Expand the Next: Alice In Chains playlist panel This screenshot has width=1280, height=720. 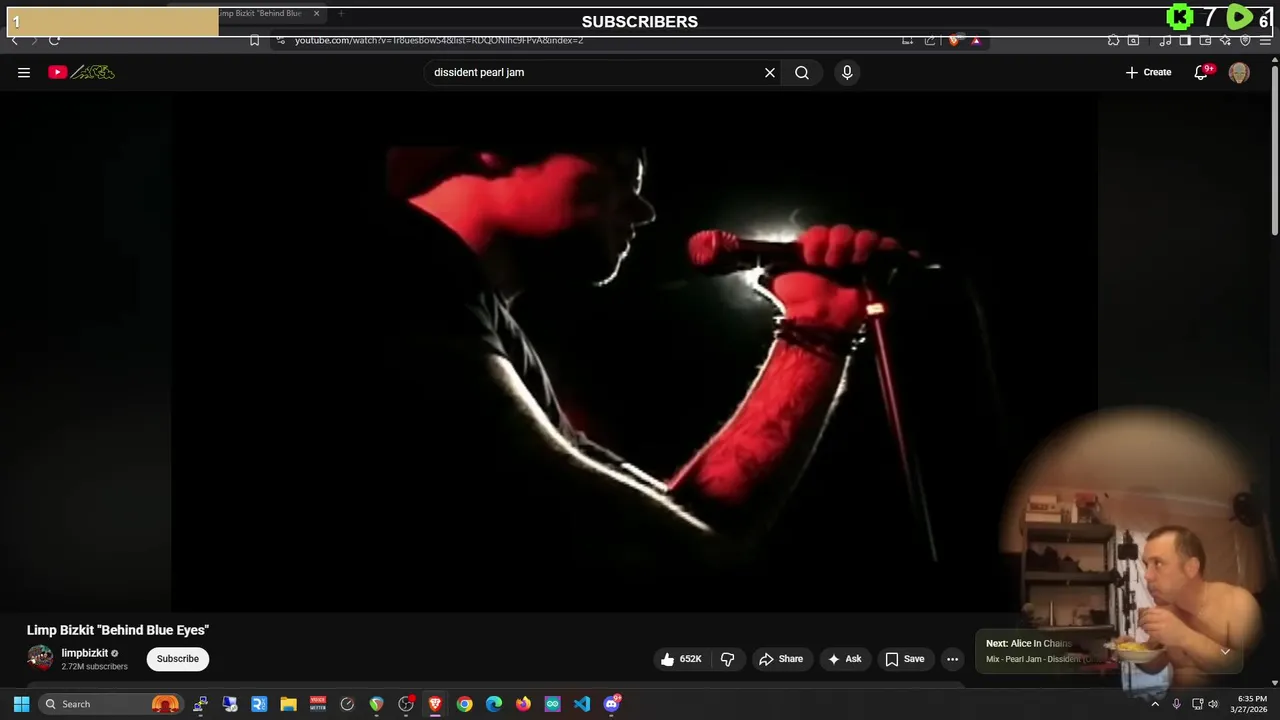tap(1225, 651)
